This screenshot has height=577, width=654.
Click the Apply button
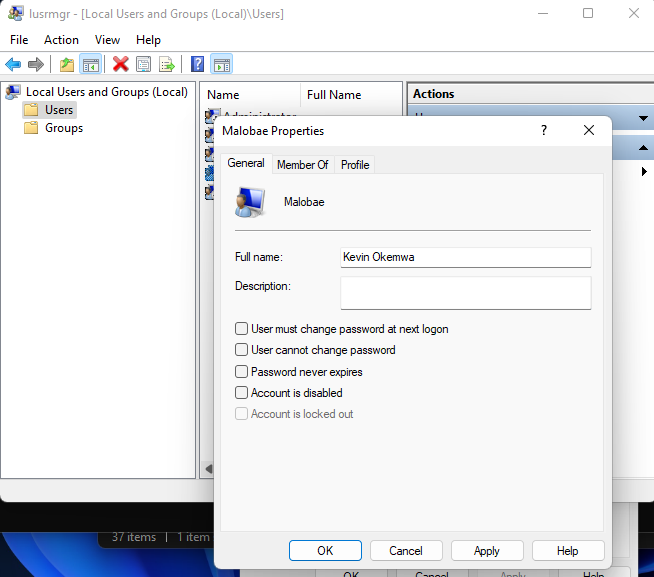point(487,551)
